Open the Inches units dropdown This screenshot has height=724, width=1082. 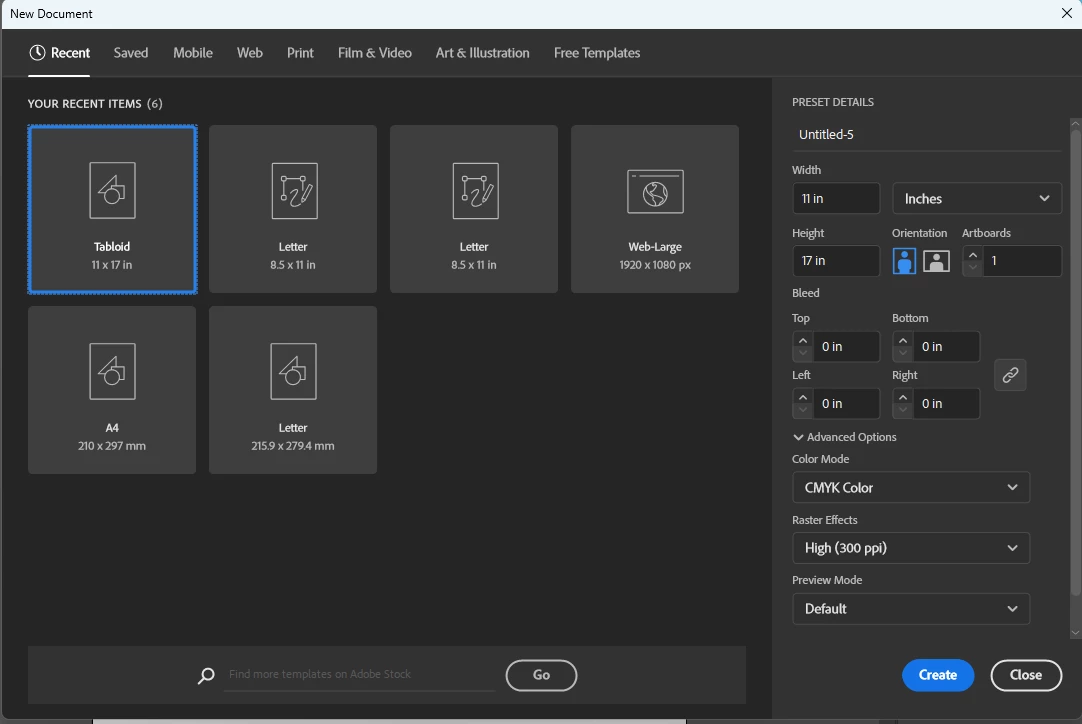click(x=976, y=199)
